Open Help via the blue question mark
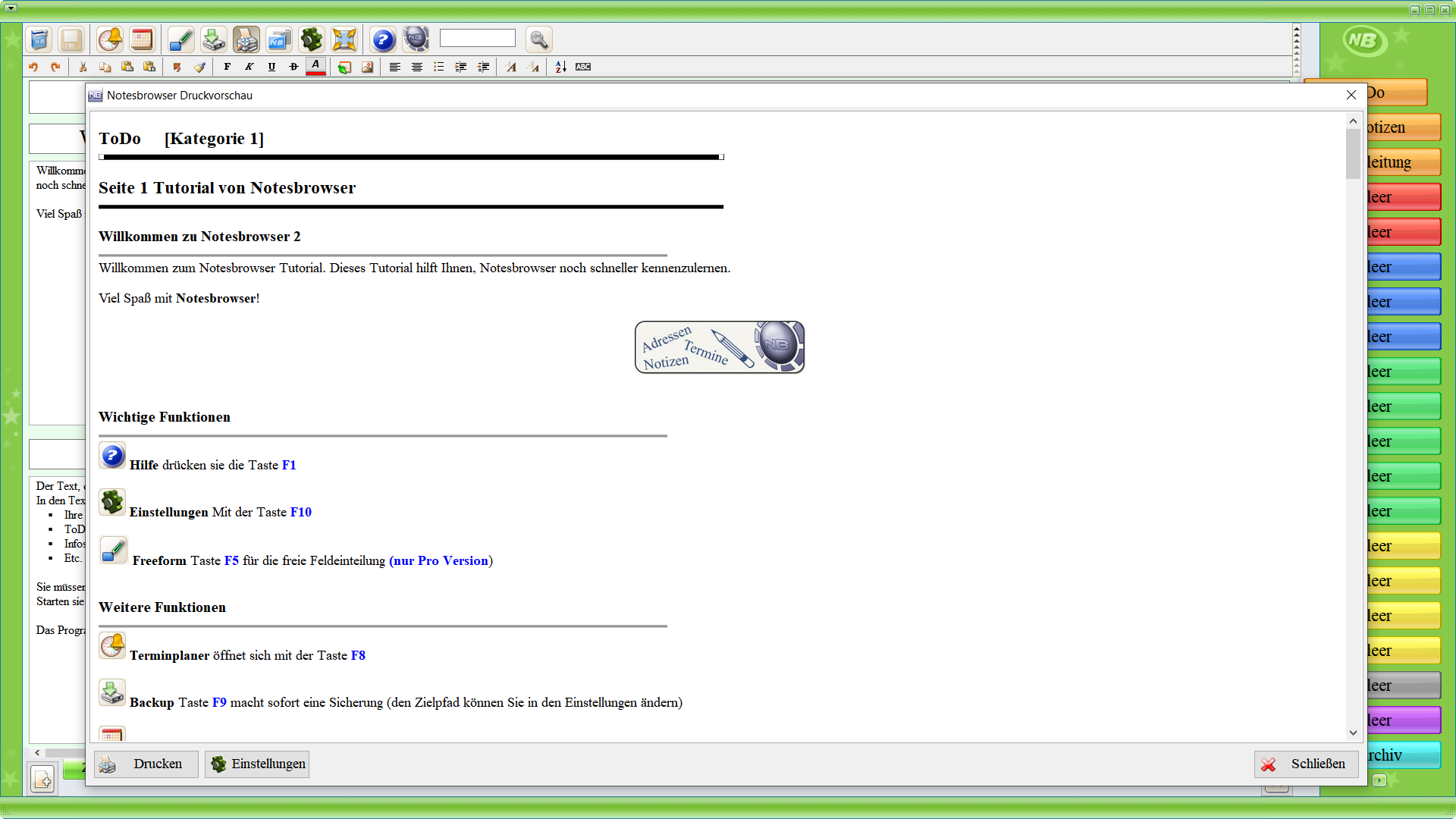 (x=384, y=39)
